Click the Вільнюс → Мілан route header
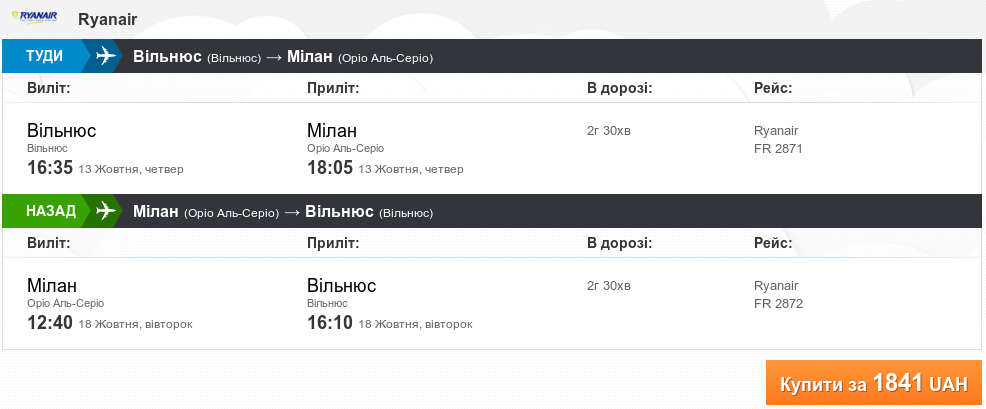This screenshot has height=409, width=986. 283,56
